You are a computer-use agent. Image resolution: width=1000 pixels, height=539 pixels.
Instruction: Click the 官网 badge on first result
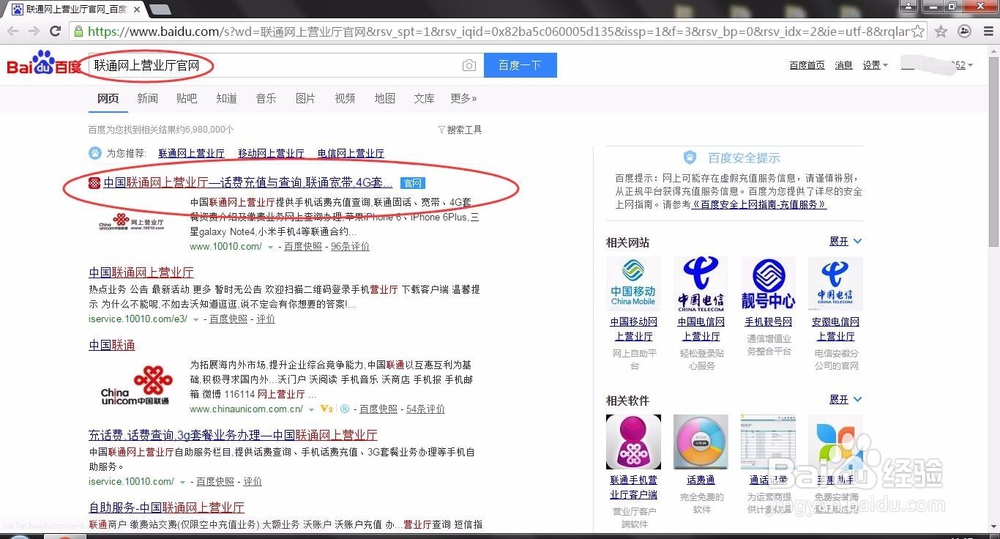[x=413, y=183]
